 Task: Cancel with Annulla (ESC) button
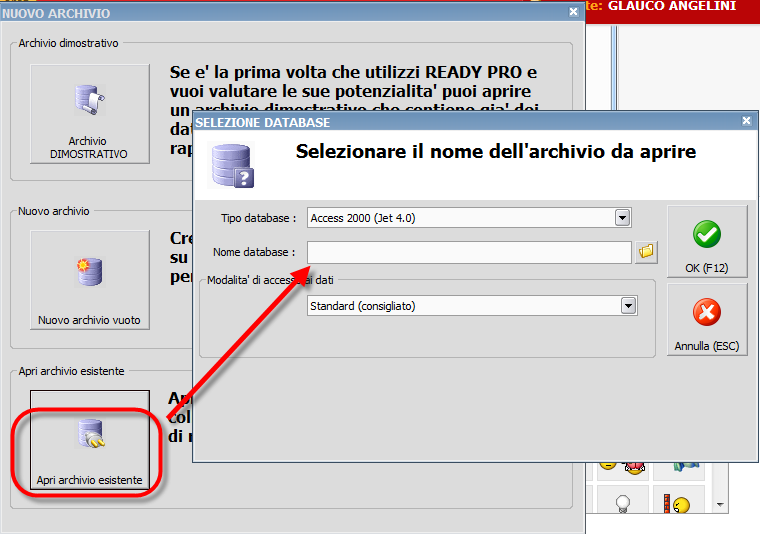[x=707, y=319]
